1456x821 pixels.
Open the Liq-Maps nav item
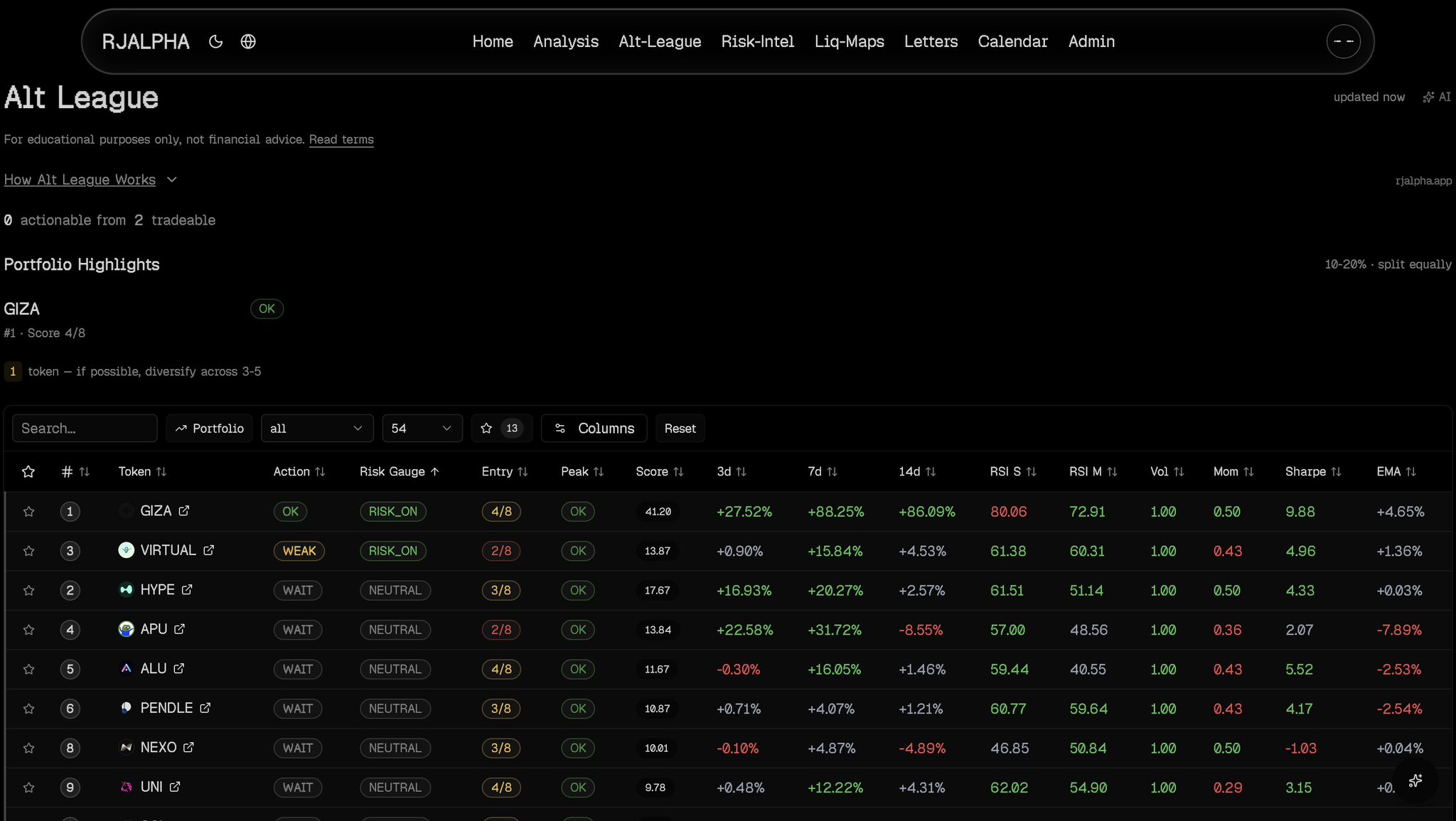(849, 42)
